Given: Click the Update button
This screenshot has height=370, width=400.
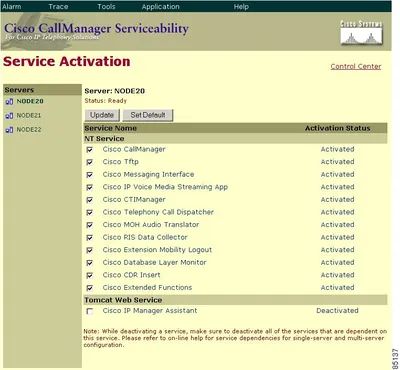Looking at the screenshot, I should (102, 115).
